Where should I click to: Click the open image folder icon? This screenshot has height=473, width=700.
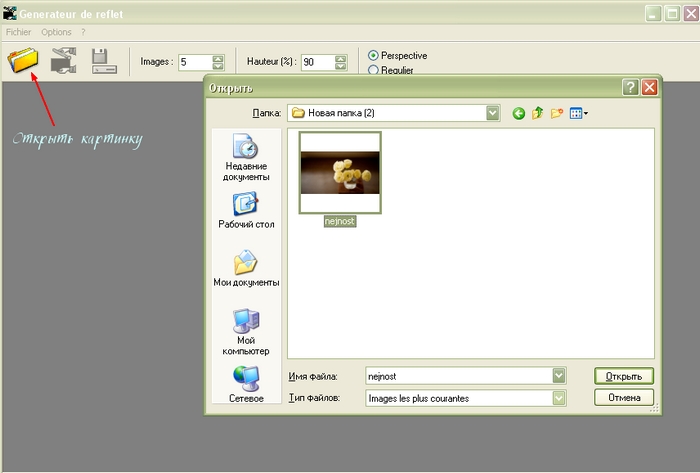(x=23, y=60)
